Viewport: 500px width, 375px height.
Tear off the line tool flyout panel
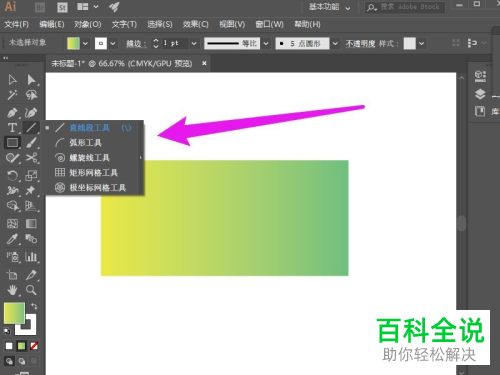click(x=141, y=158)
